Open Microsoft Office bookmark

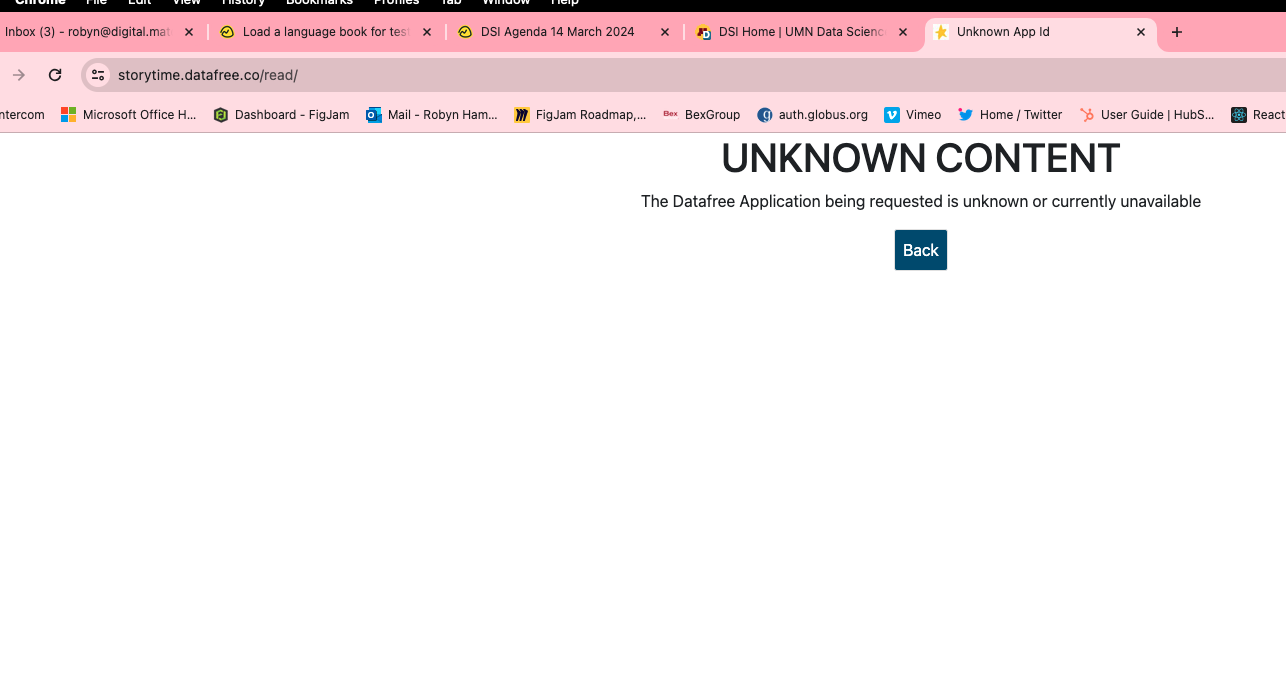pos(129,115)
